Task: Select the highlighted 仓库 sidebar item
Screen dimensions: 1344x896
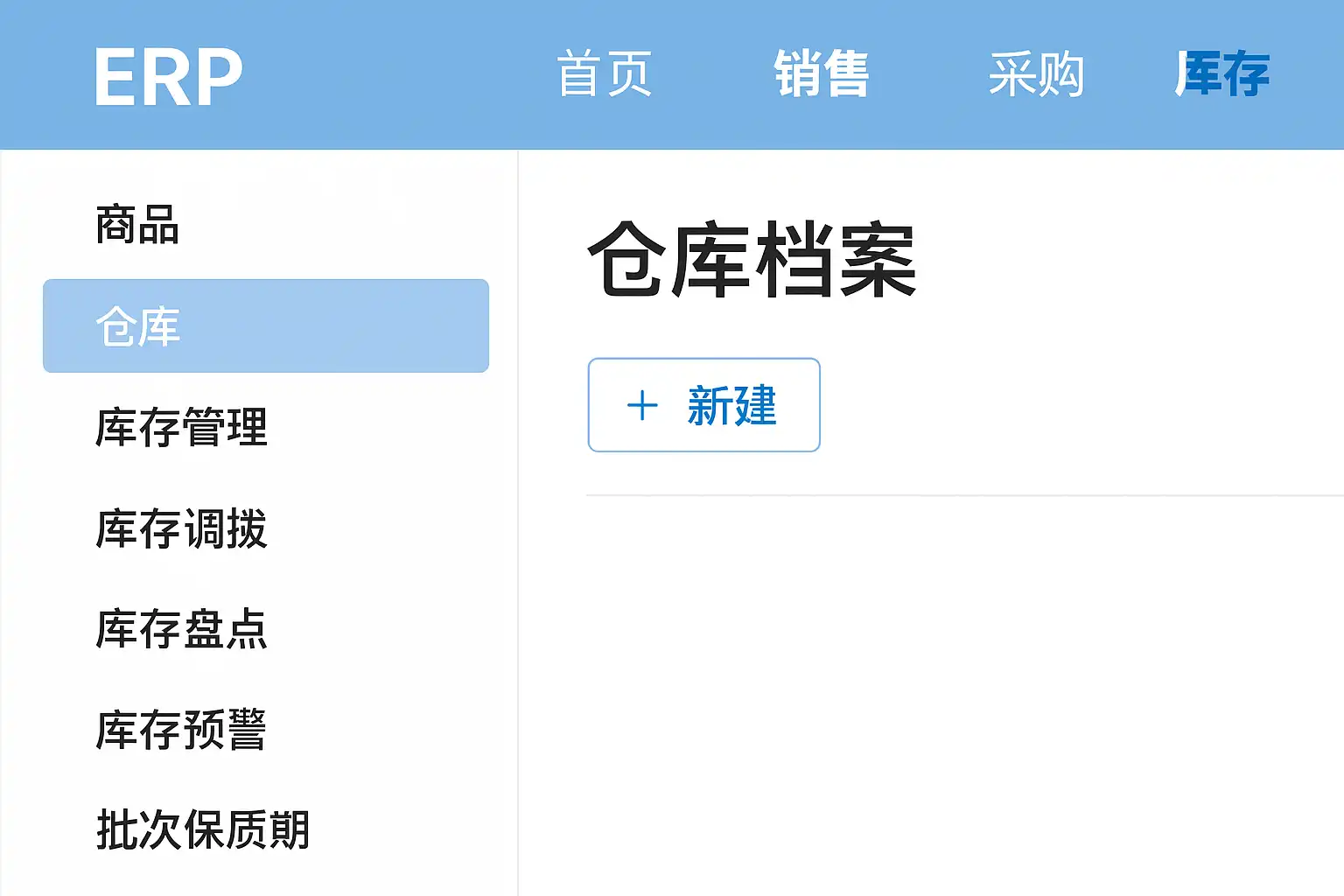Action: (x=265, y=326)
